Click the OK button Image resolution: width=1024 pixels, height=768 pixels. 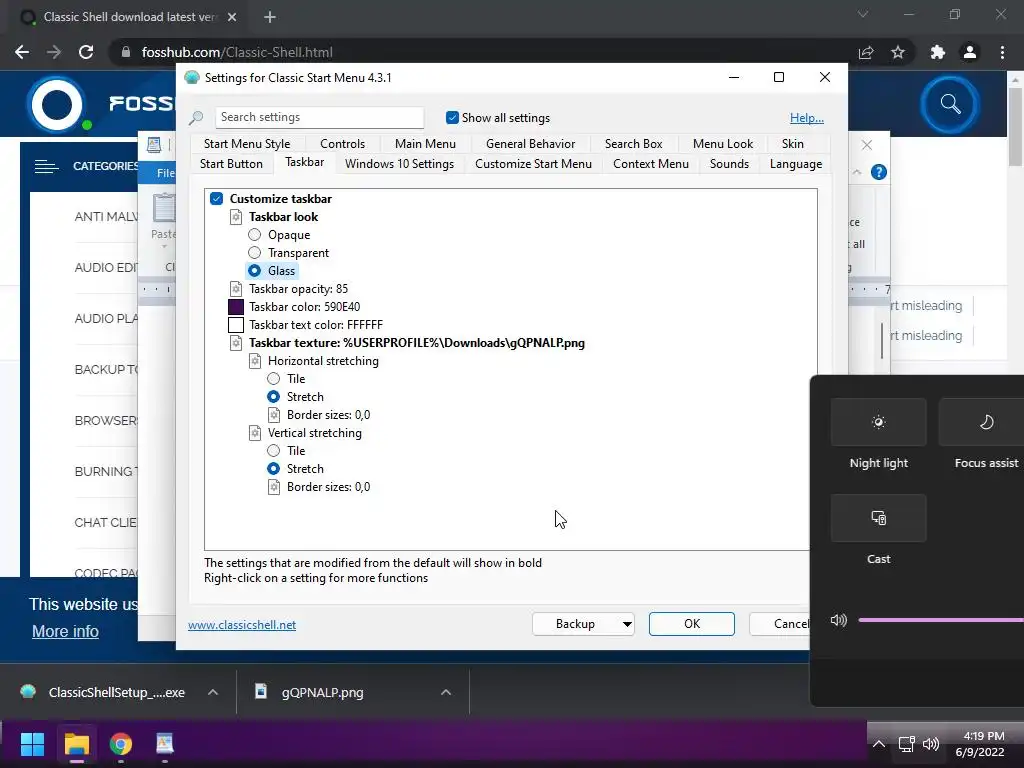(692, 624)
